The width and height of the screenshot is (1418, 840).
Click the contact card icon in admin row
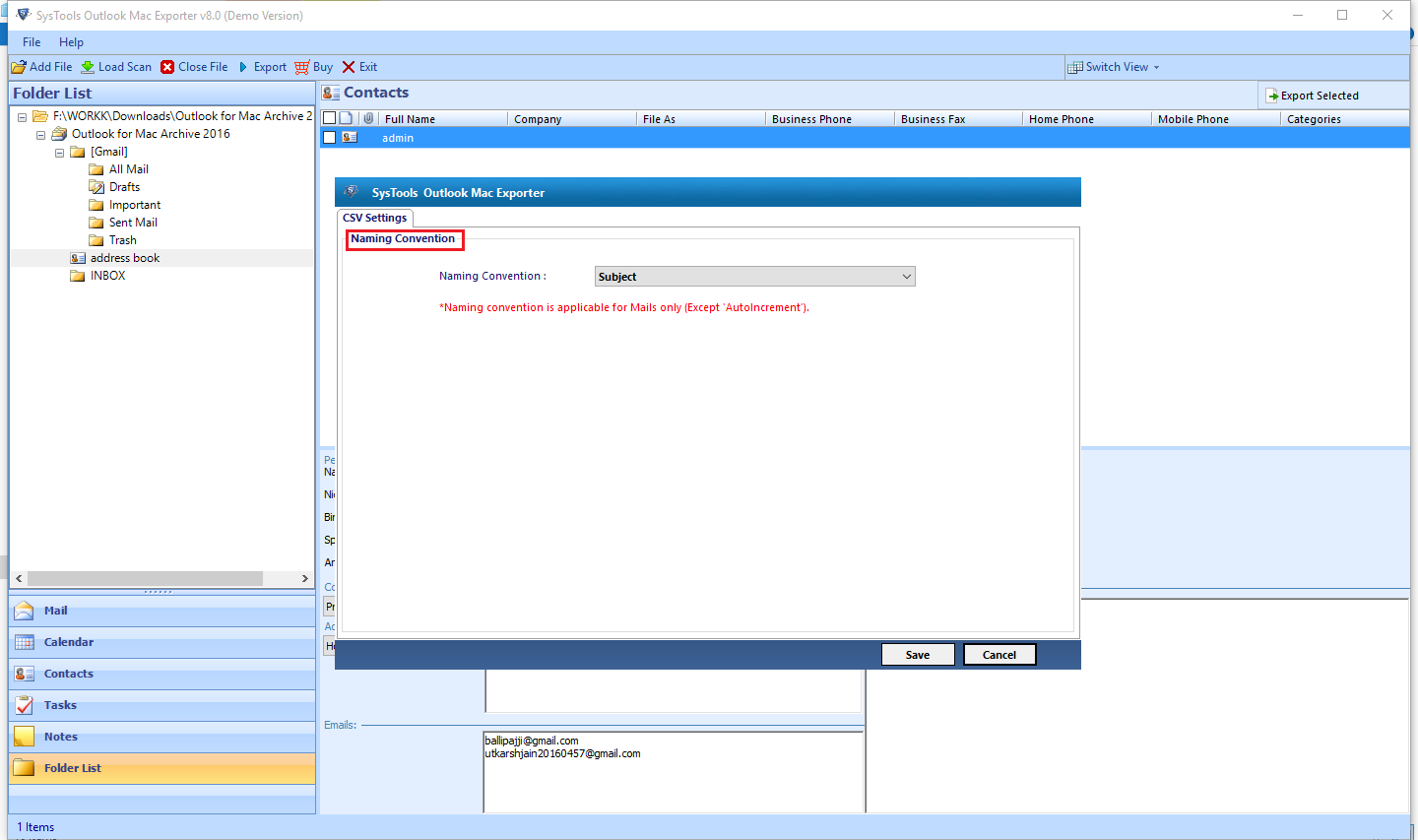click(x=350, y=138)
